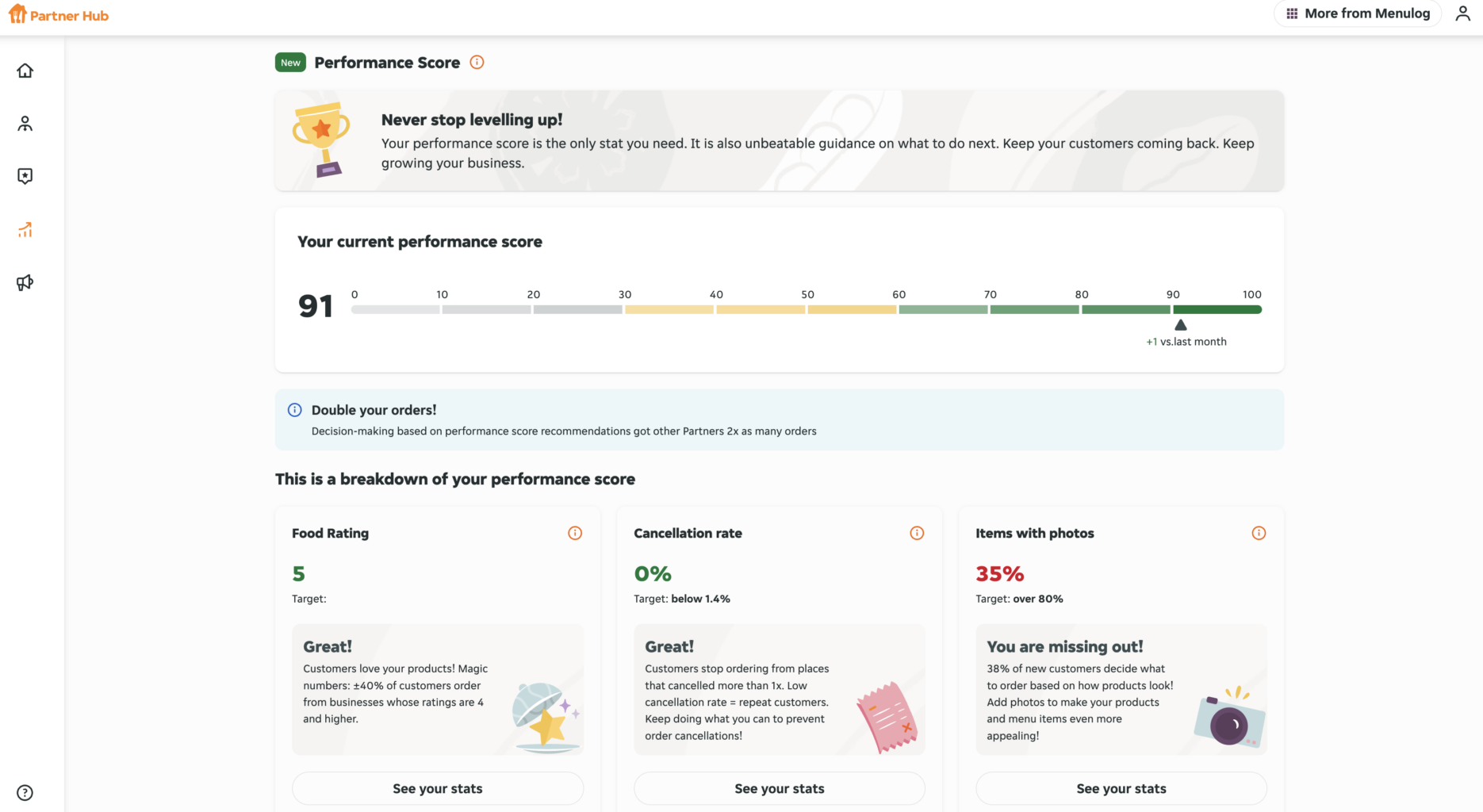Click the trophy icon in the banner
The image size is (1483, 812).
[321, 140]
